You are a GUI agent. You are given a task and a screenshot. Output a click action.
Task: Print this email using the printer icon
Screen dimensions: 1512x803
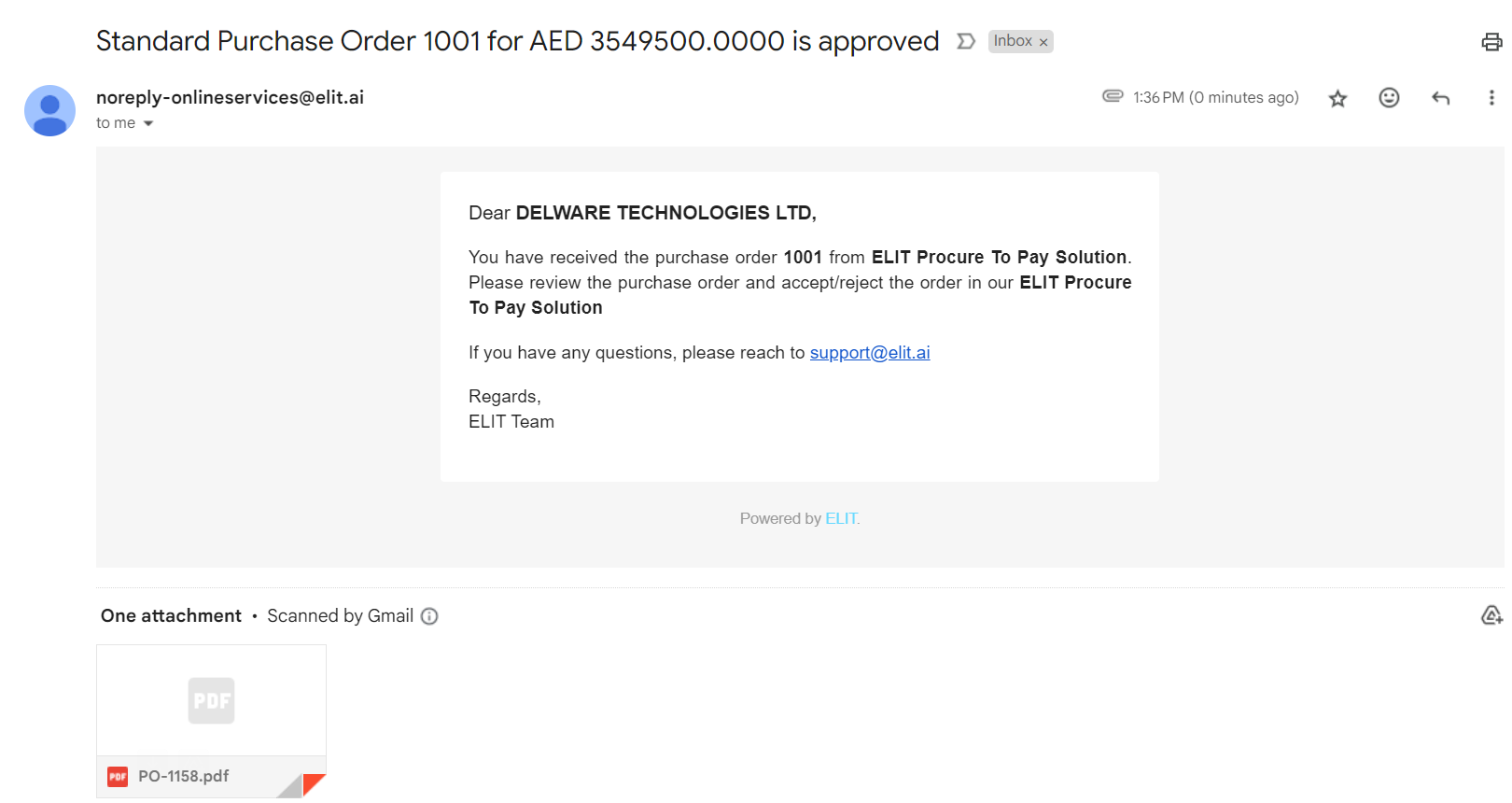pos(1491,42)
